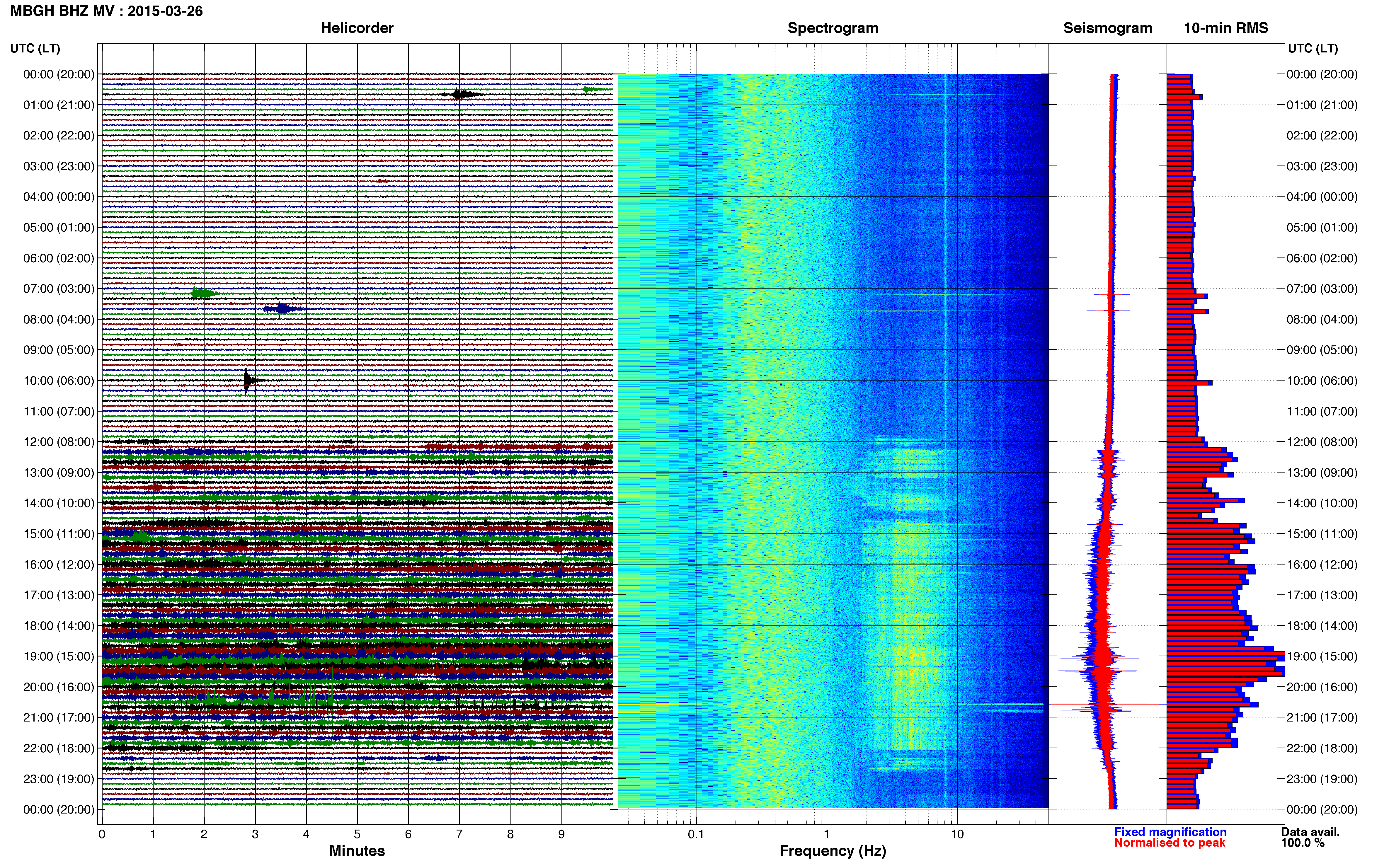Click the Frequency (Hz) axis label

tap(833, 851)
